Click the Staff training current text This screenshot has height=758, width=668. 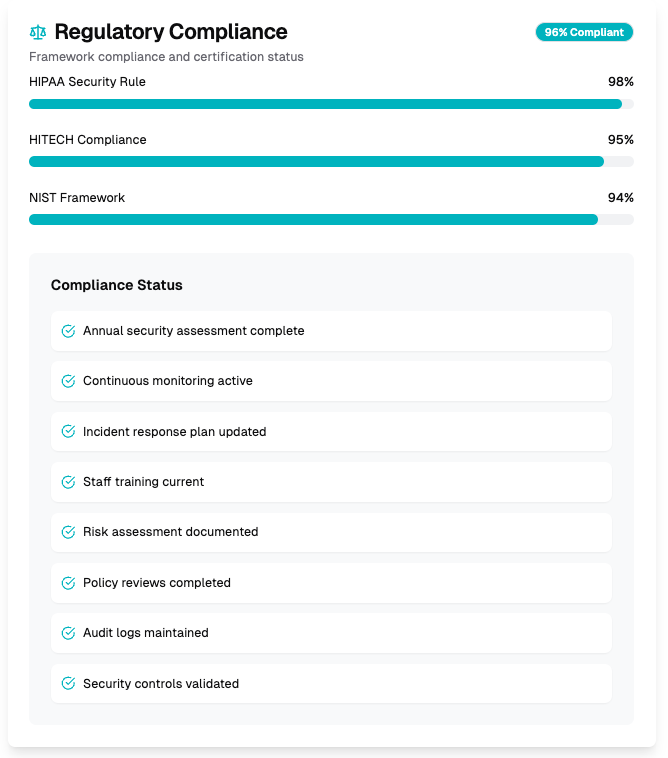point(143,482)
